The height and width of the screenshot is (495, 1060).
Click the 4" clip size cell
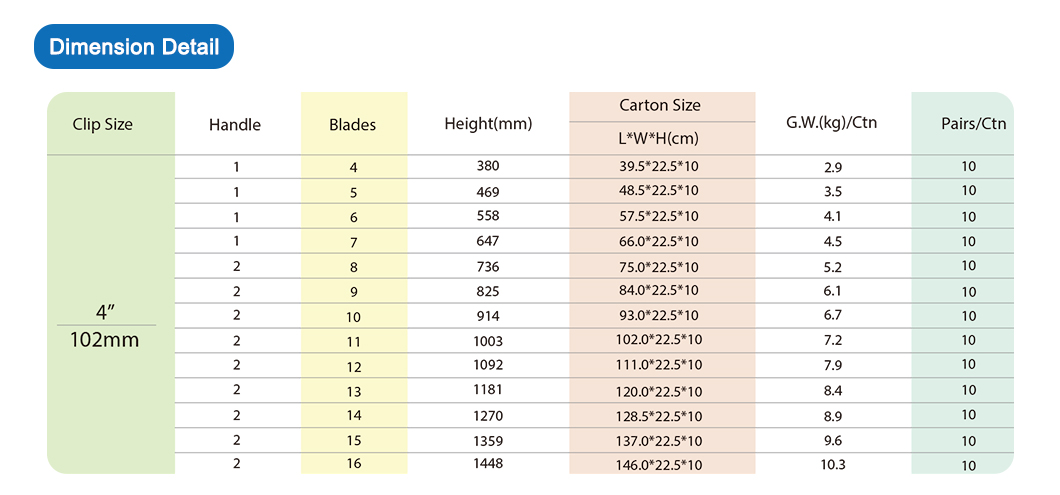103,314
